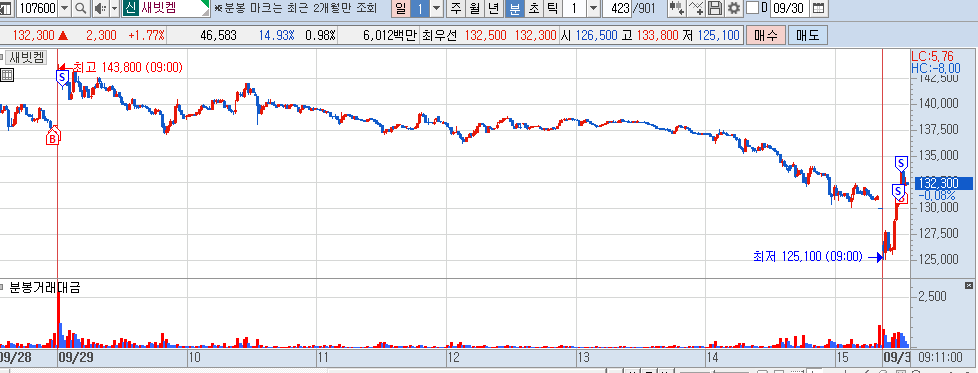This screenshot has height=373, width=978.
Task: Click the 매도 sell button
Action: [808, 35]
